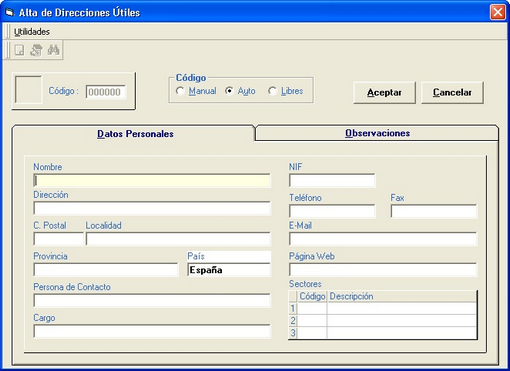Switch to the Datos Personales tab
The image size is (510, 371).
point(135,134)
